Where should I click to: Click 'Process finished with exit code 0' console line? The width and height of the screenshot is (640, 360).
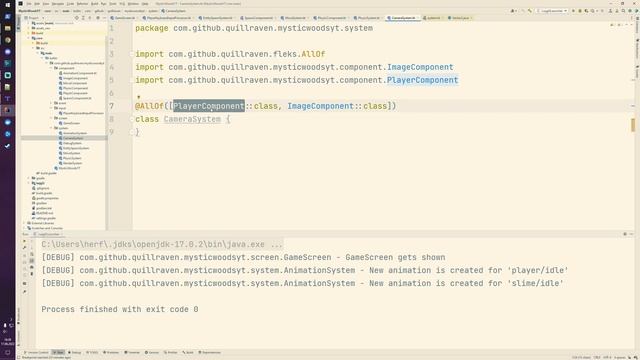(120, 309)
